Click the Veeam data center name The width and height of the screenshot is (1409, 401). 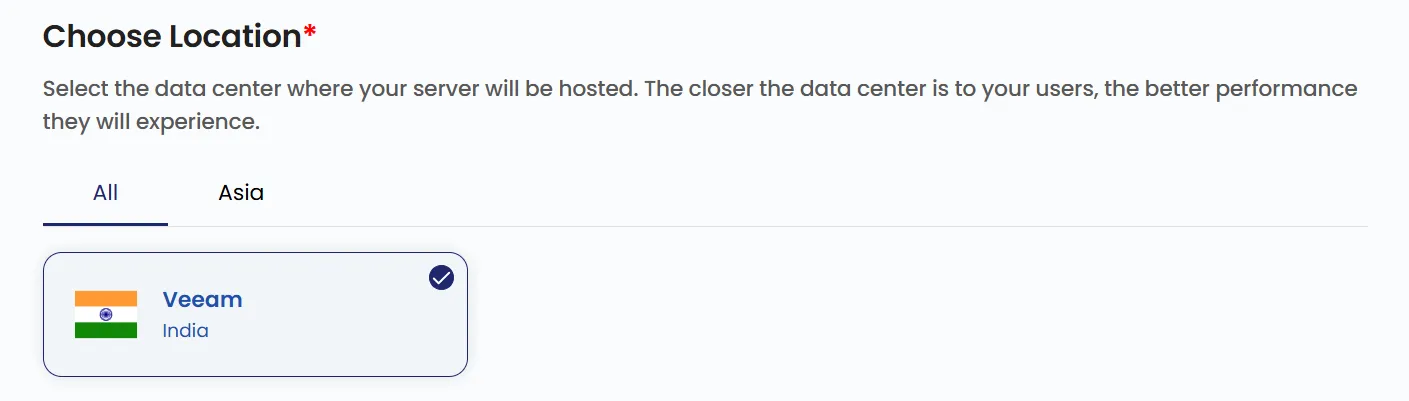(x=202, y=299)
